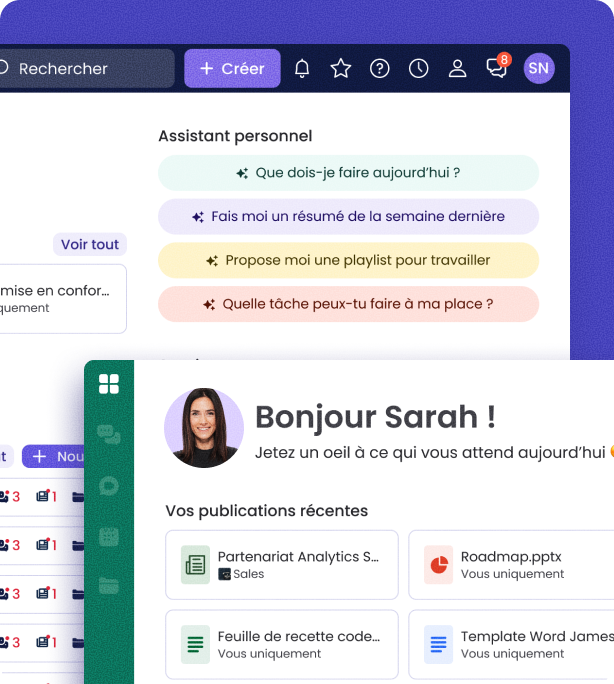Click the help question mark icon
614x684 pixels.
click(x=380, y=68)
